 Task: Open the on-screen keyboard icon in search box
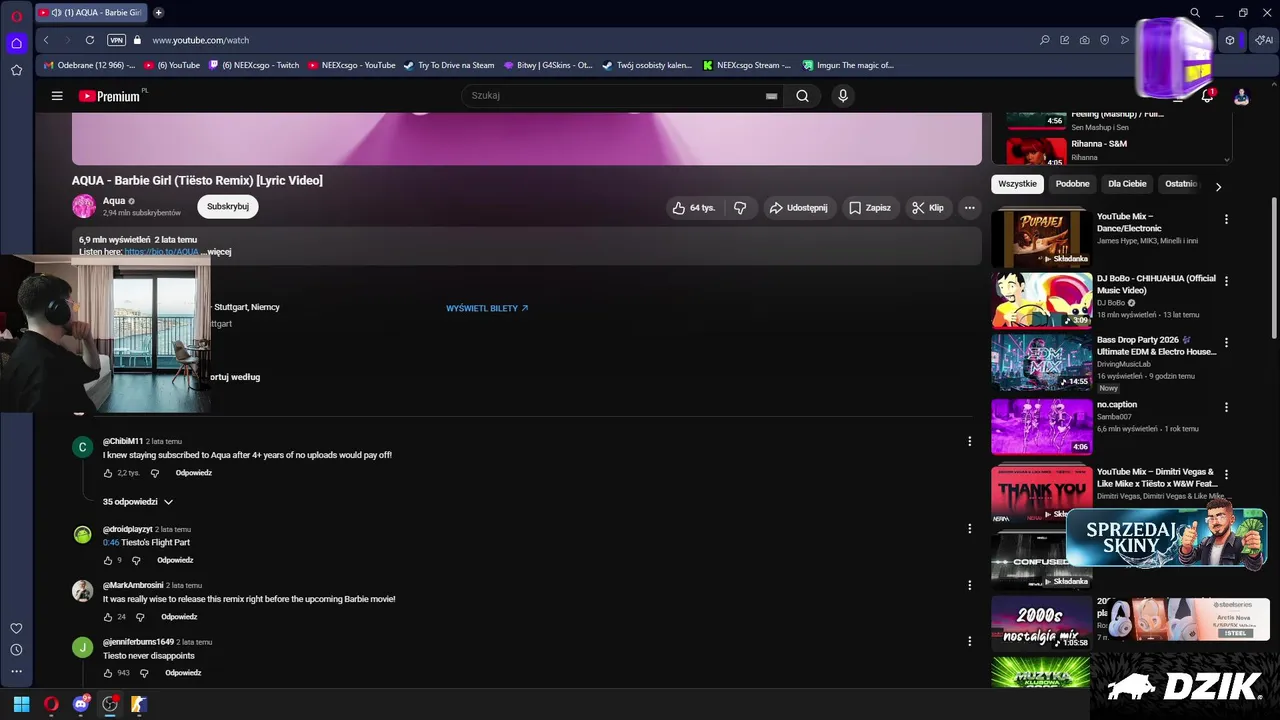point(771,96)
